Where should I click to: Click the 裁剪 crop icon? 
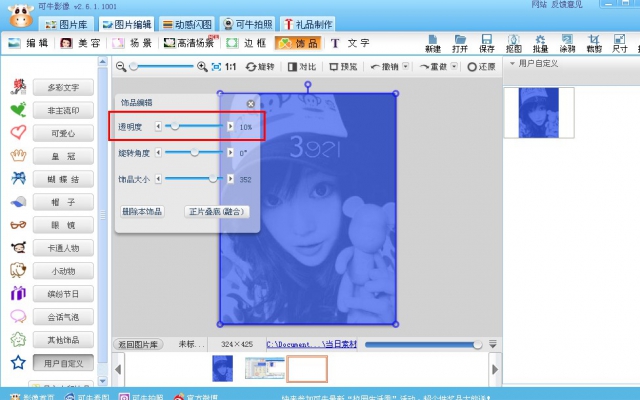point(594,44)
